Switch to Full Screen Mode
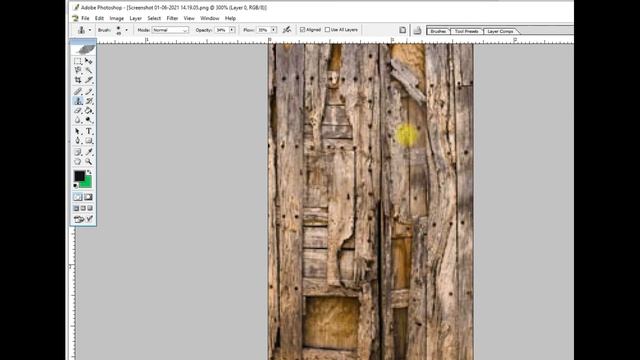The height and width of the screenshot is (360, 640). tap(90, 208)
